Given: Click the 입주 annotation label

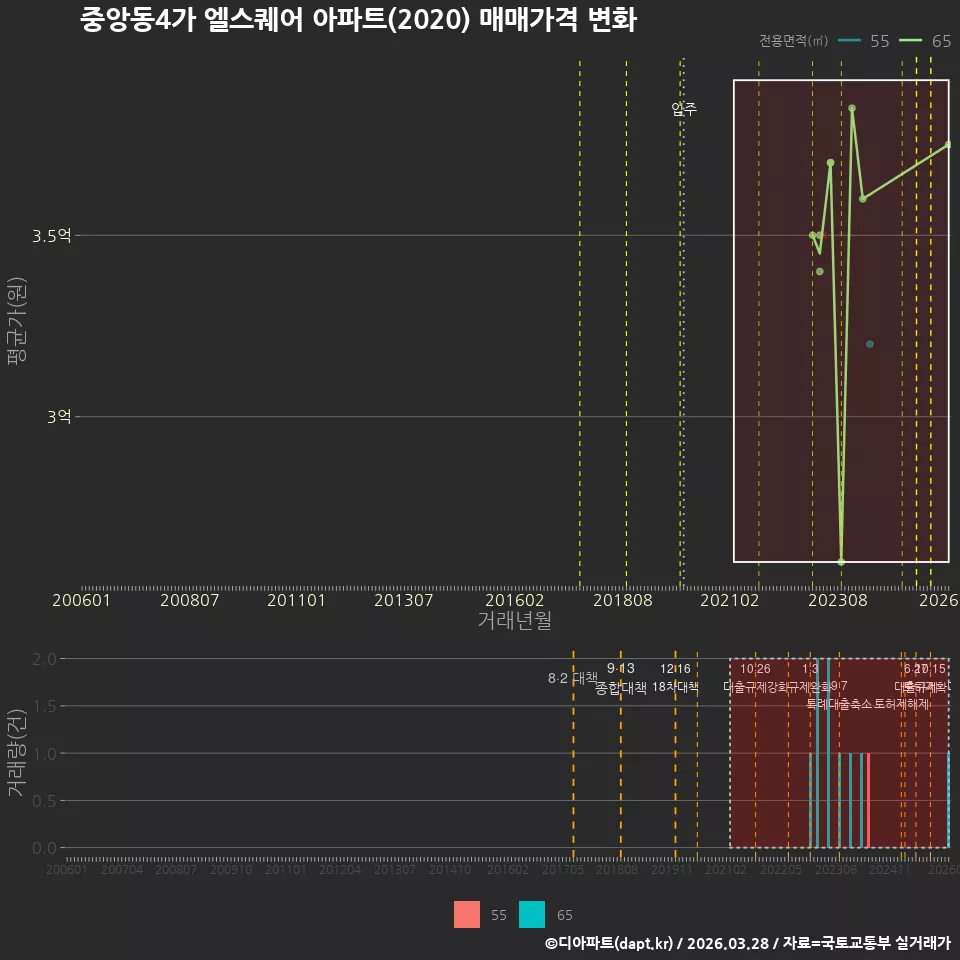Looking at the screenshot, I should (x=684, y=109).
